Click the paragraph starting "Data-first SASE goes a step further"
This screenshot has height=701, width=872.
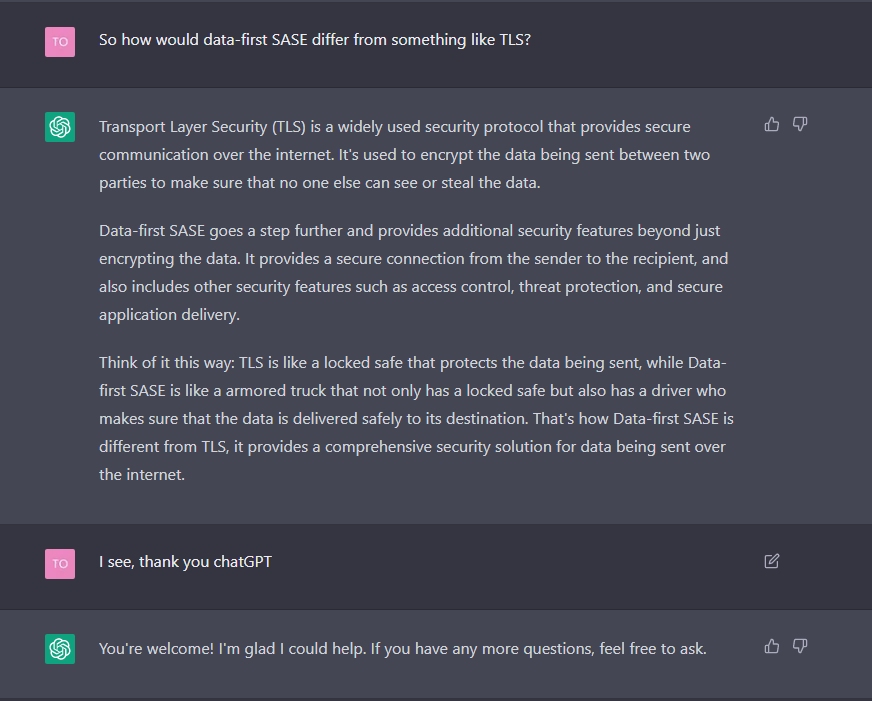coord(410,272)
